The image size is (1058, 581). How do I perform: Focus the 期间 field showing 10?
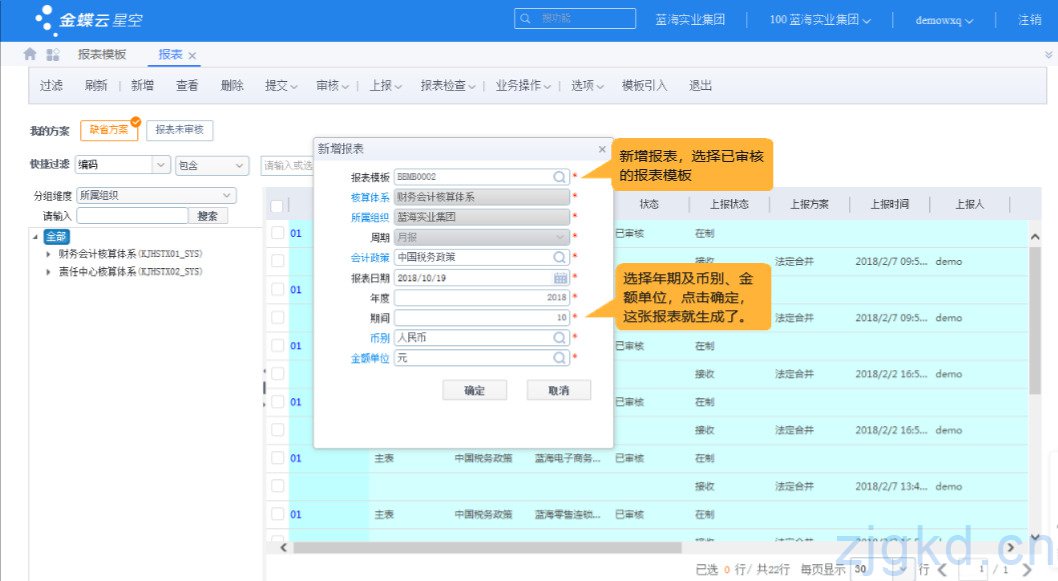[482, 317]
